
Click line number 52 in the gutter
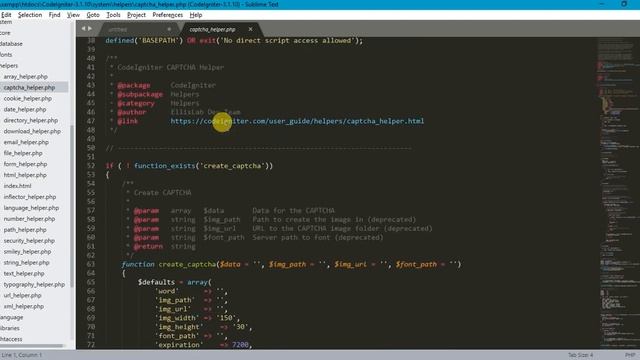click(x=91, y=166)
